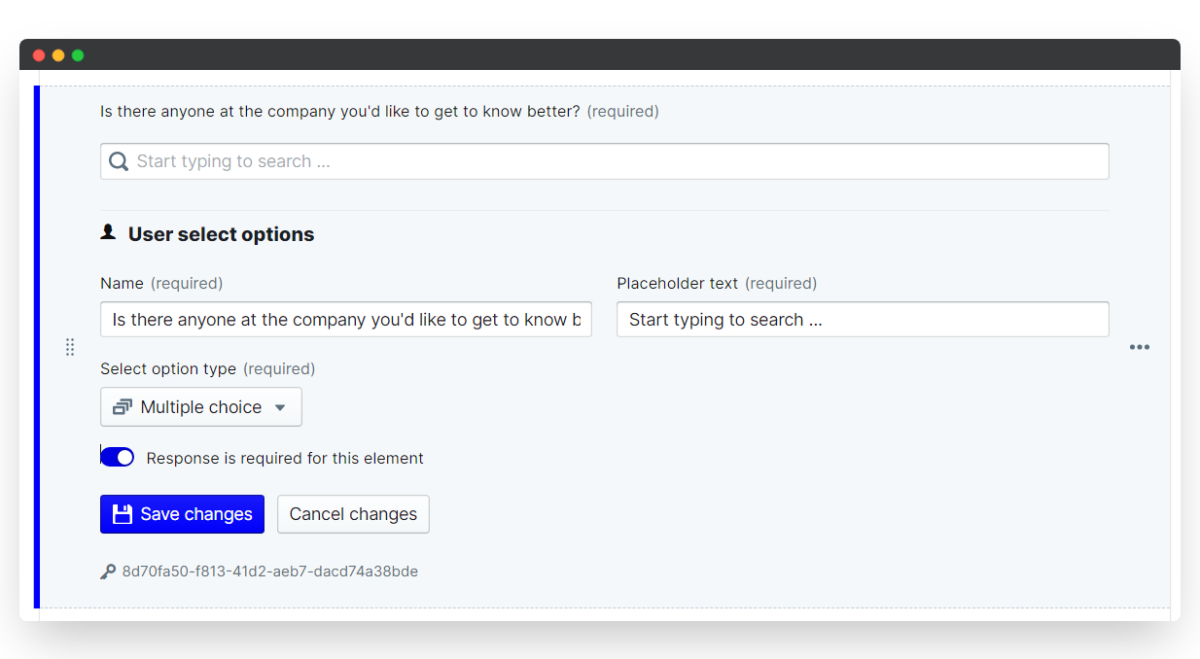Maximize the window with the green button

pyautogui.click(x=78, y=55)
